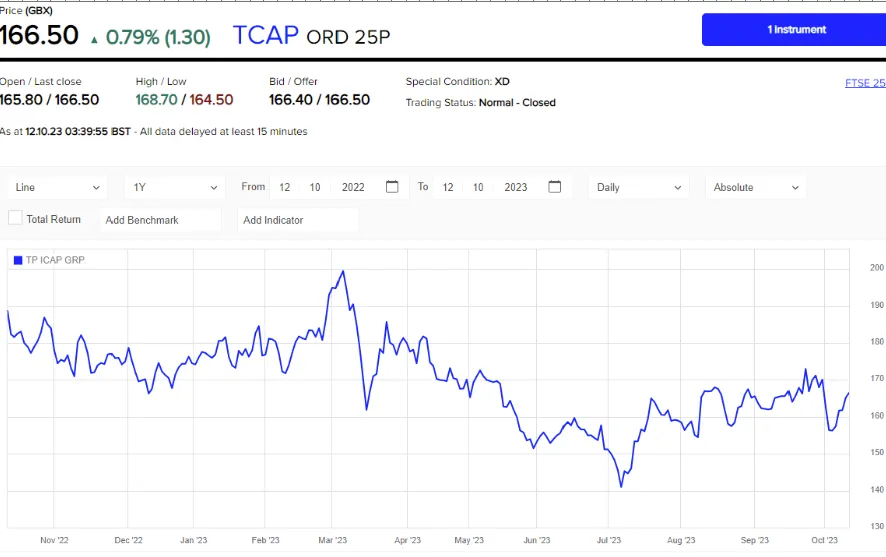The height and width of the screenshot is (557, 886).
Task: Click the 150 price axis label
Action: [x=877, y=452]
